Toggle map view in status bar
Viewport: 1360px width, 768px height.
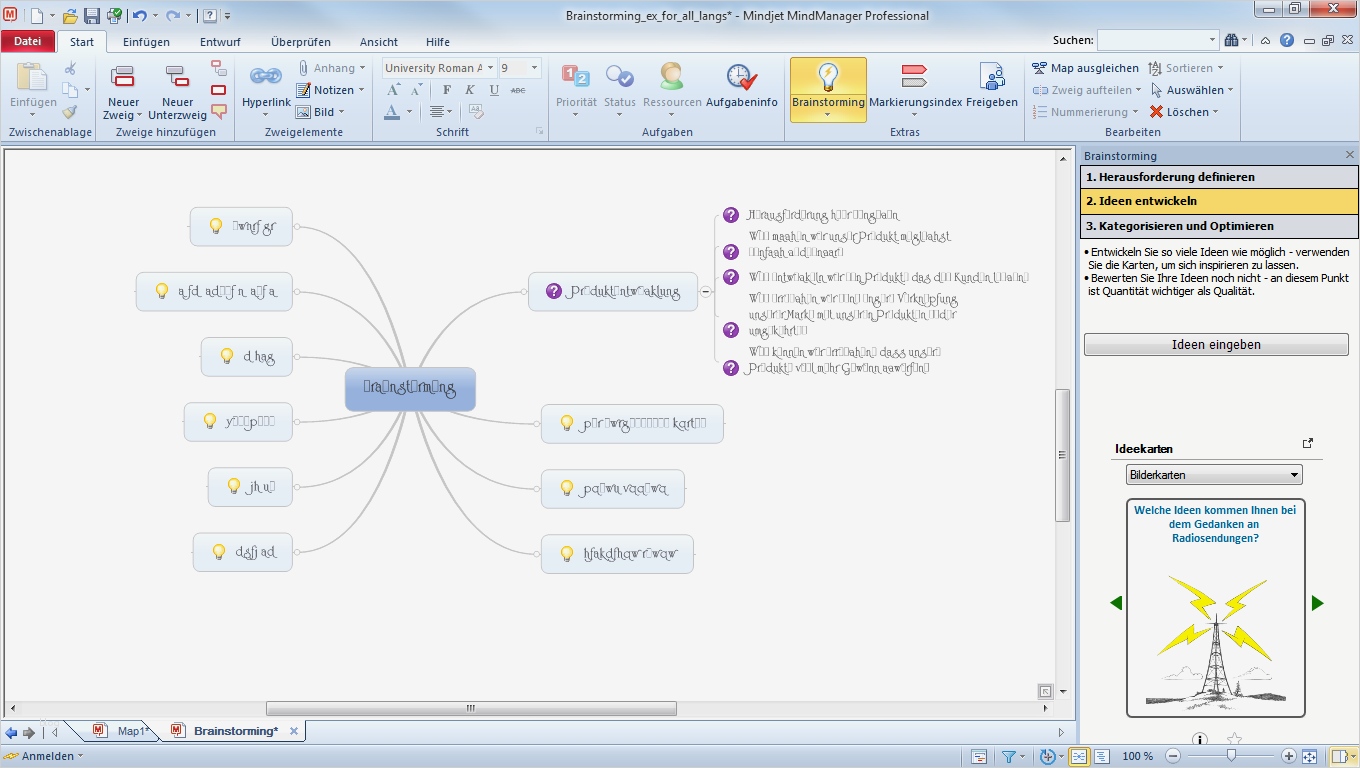click(1079, 757)
